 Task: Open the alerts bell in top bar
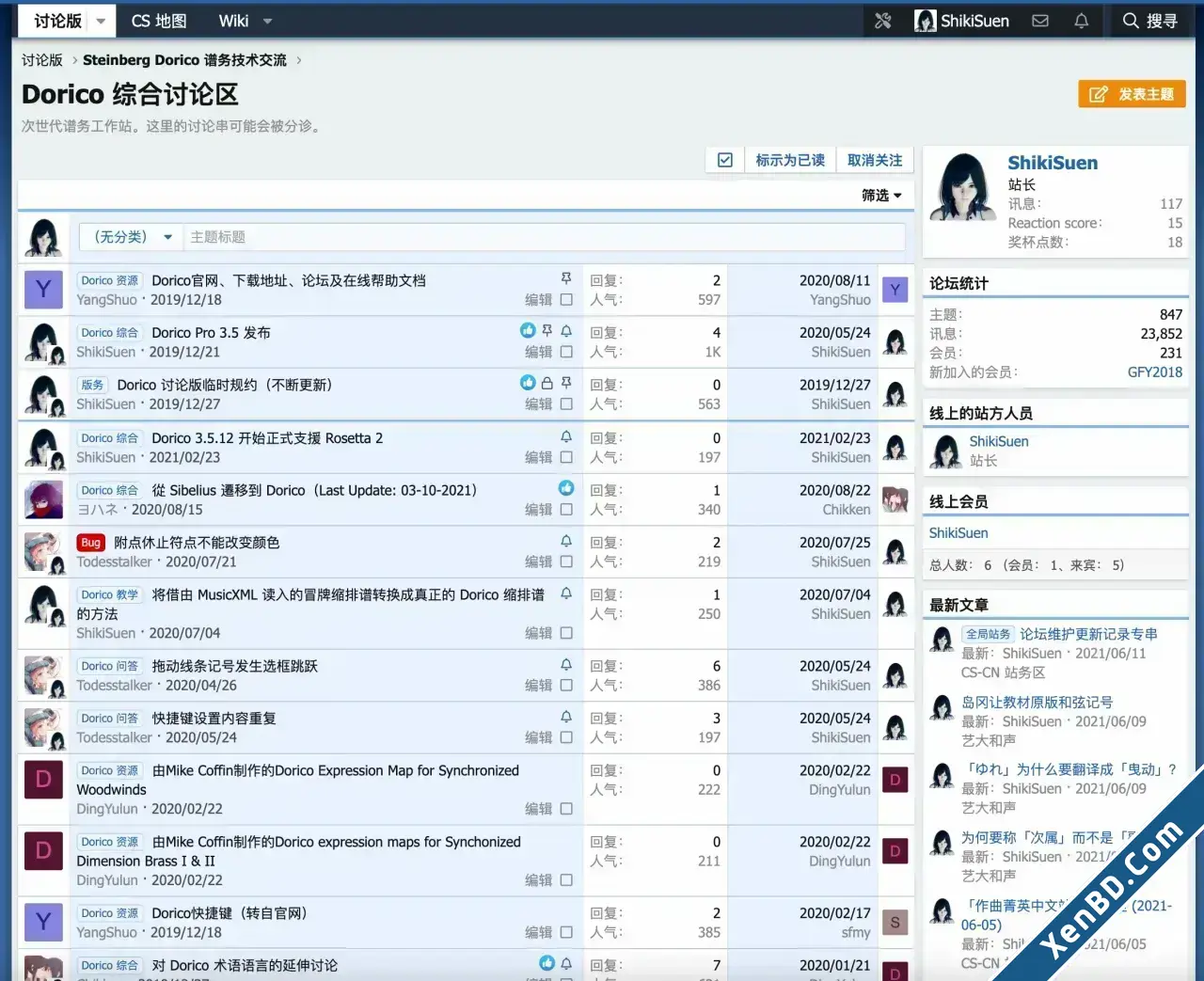[x=1082, y=21]
